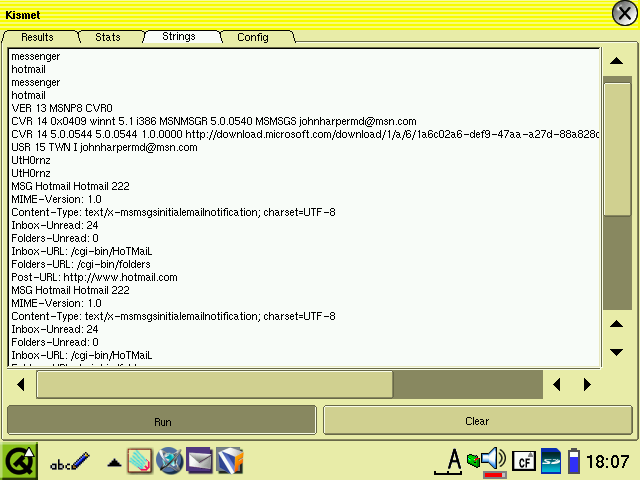Click the horizontal scrollbar's far-left arrow
The width and height of the screenshot is (640, 480).
21,384
